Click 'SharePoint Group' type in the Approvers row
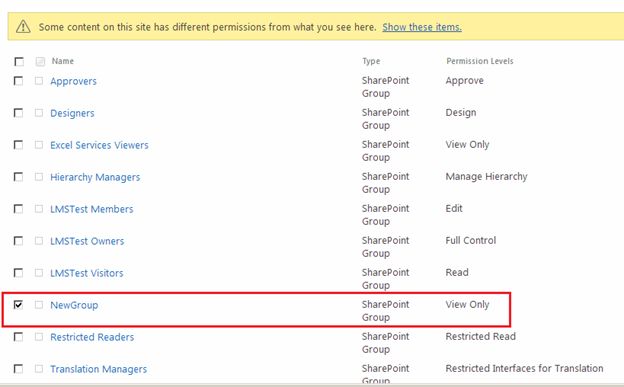 385,87
